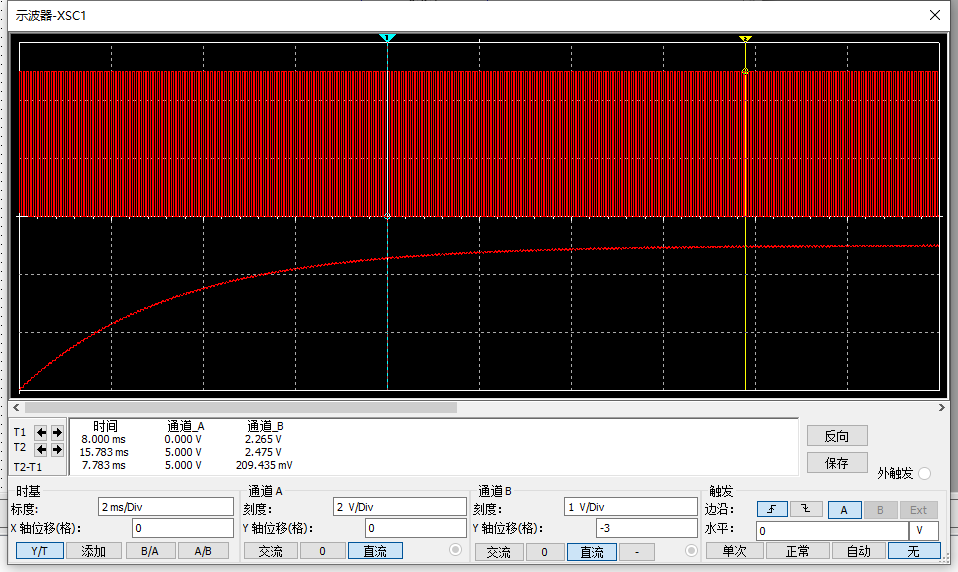The image size is (958, 572).
Task: Click the trigger 水平 level field
Action: pyautogui.click(x=832, y=530)
